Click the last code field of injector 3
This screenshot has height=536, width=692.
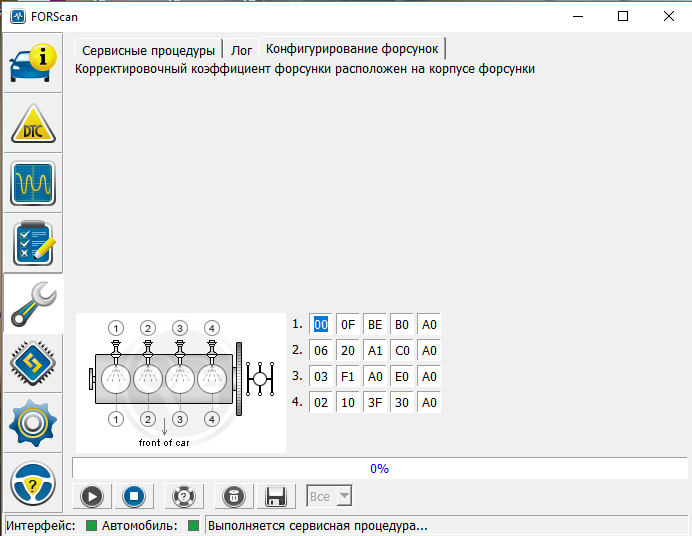429,377
